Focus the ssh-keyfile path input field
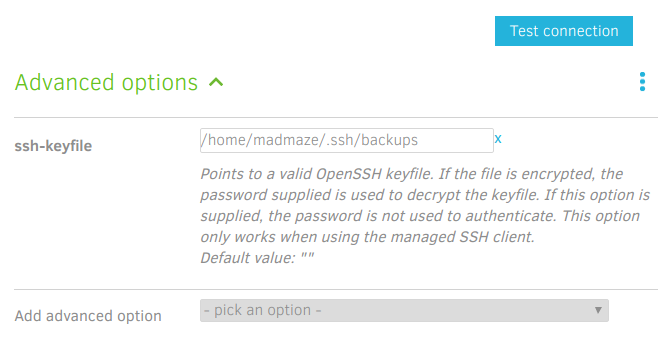 [x=346, y=140]
